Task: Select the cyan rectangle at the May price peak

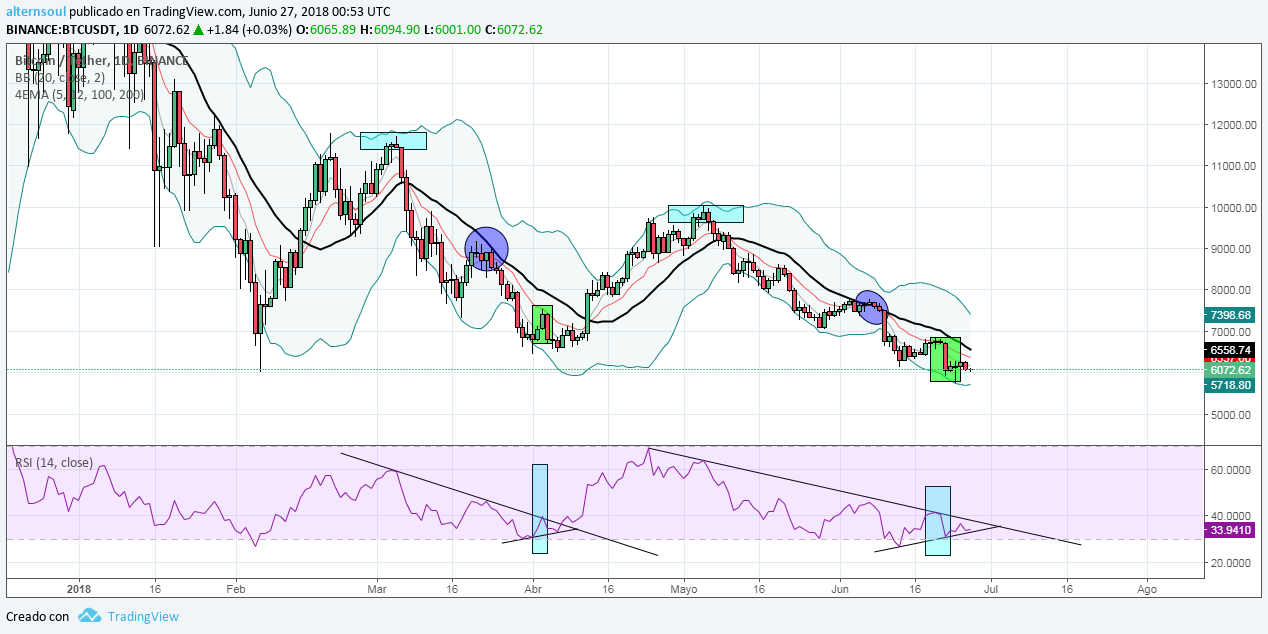Action: click(x=706, y=213)
